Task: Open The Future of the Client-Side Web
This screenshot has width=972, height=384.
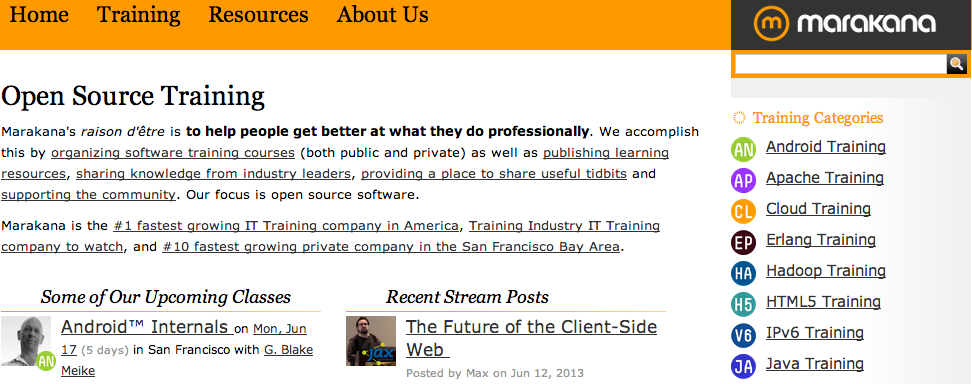Action: (531, 338)
